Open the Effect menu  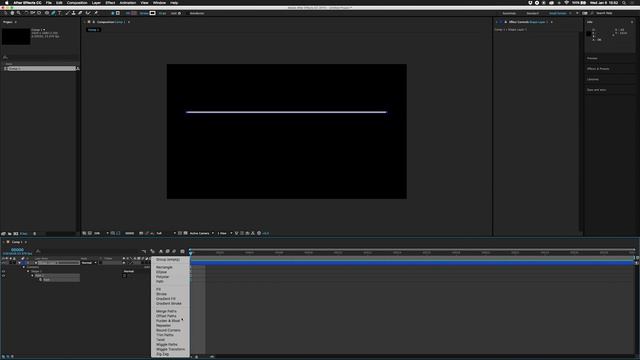(110, 3)
